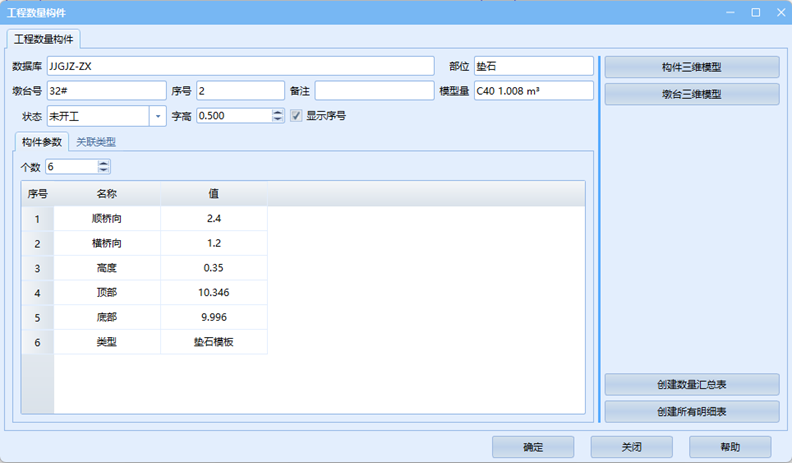Select the 类型 value cell 垫石模板

click(214, 342)
